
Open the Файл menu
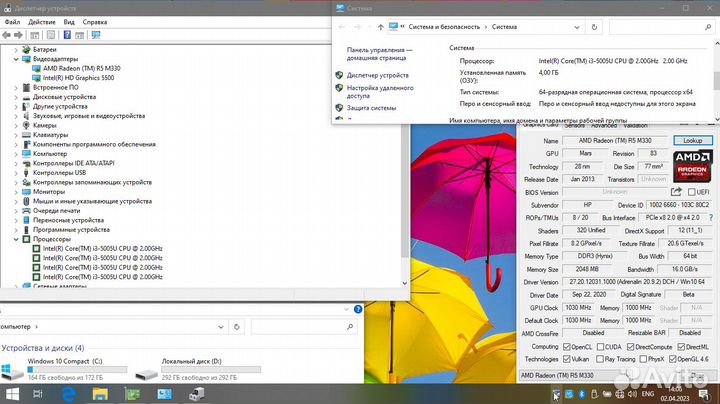(12, 22)
